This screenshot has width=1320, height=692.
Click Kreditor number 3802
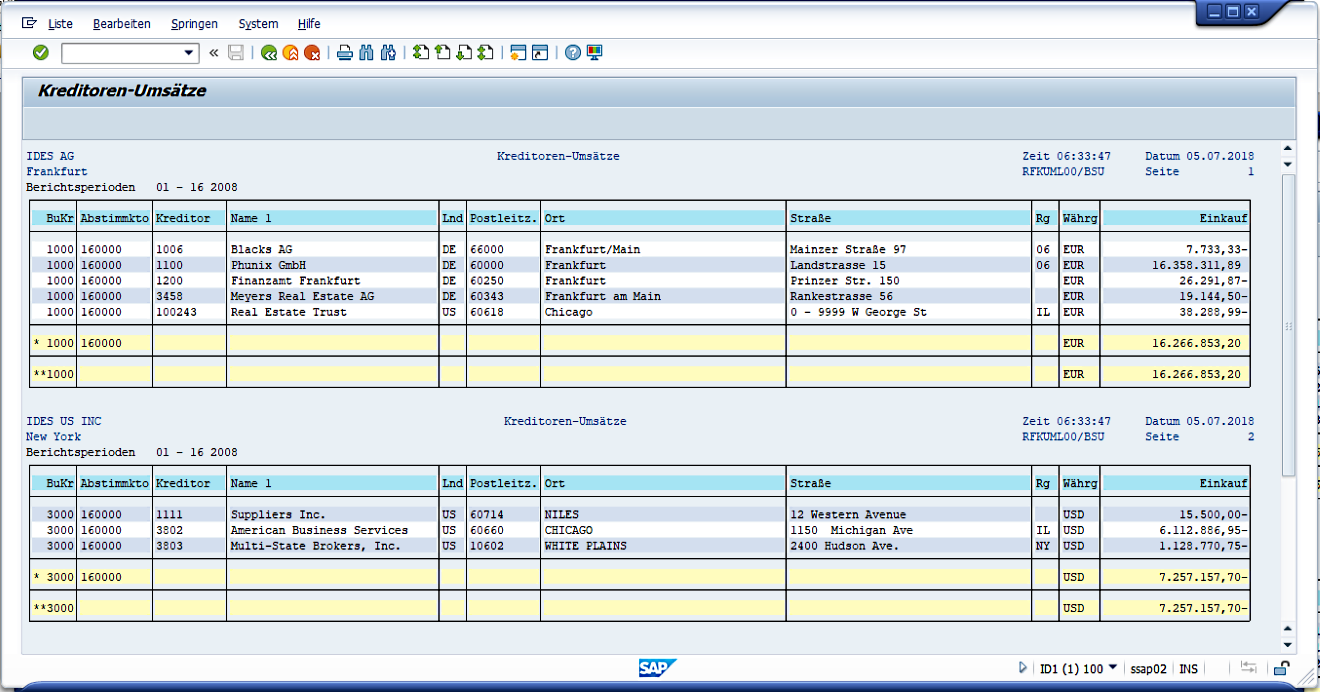[x=169, y=530]
